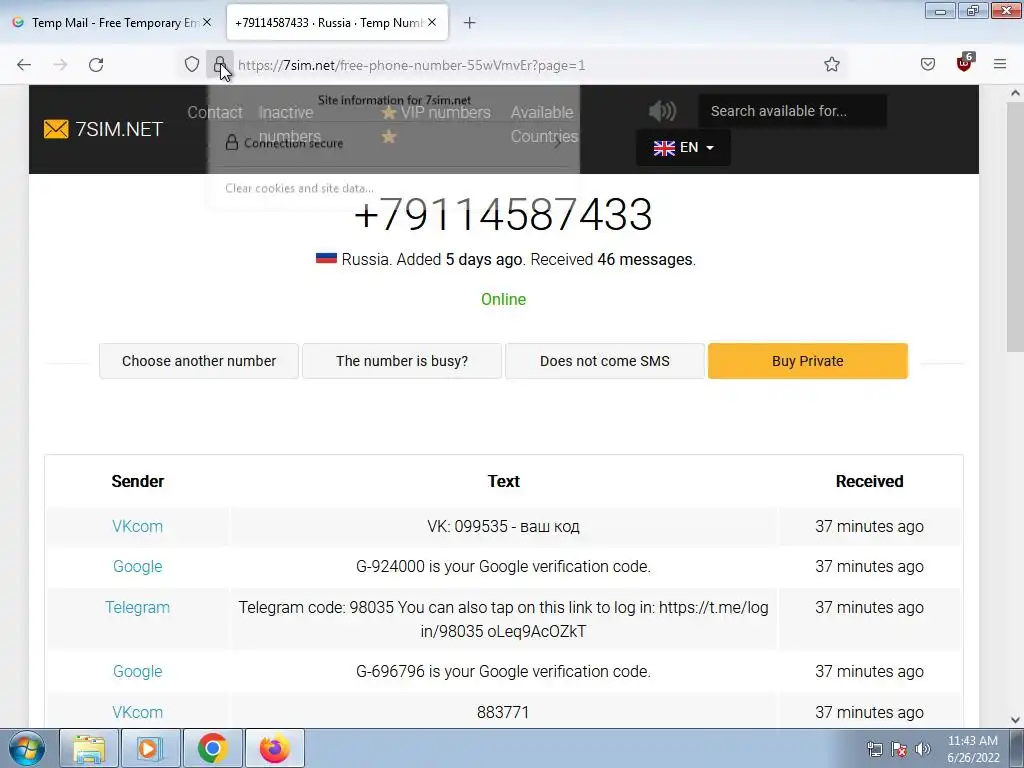The width and height of the screenshot is (1024, 768).
Task: Click the Search available for field
Action: [x=792, y=111]
